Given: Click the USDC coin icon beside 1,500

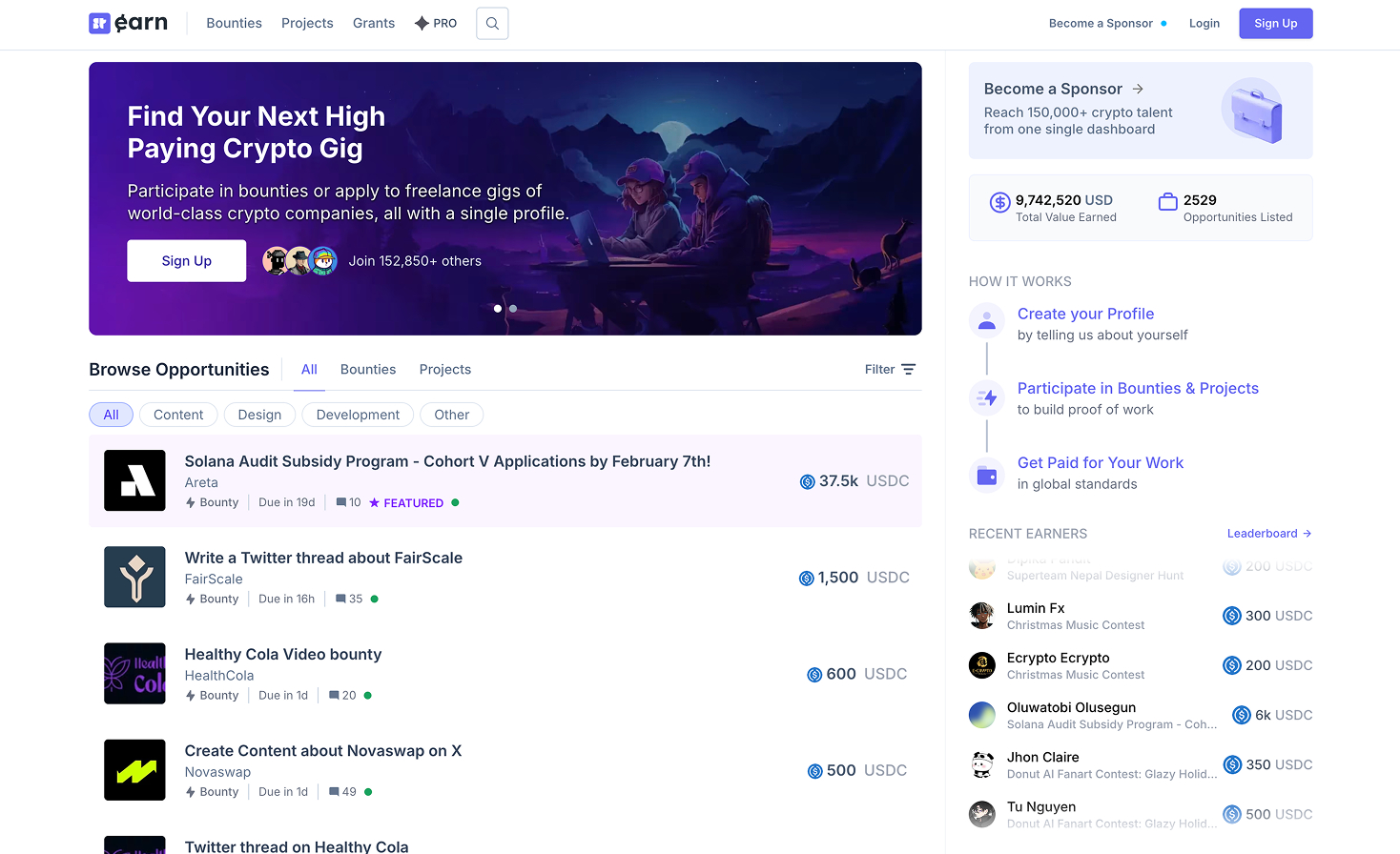Looking at the screenshot, I should [806, 579].
